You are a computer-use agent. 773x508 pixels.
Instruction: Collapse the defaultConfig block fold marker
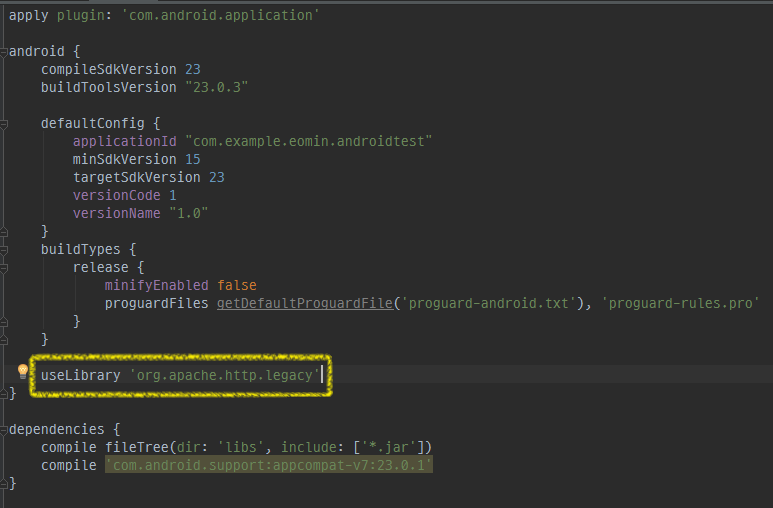(3, 123)
